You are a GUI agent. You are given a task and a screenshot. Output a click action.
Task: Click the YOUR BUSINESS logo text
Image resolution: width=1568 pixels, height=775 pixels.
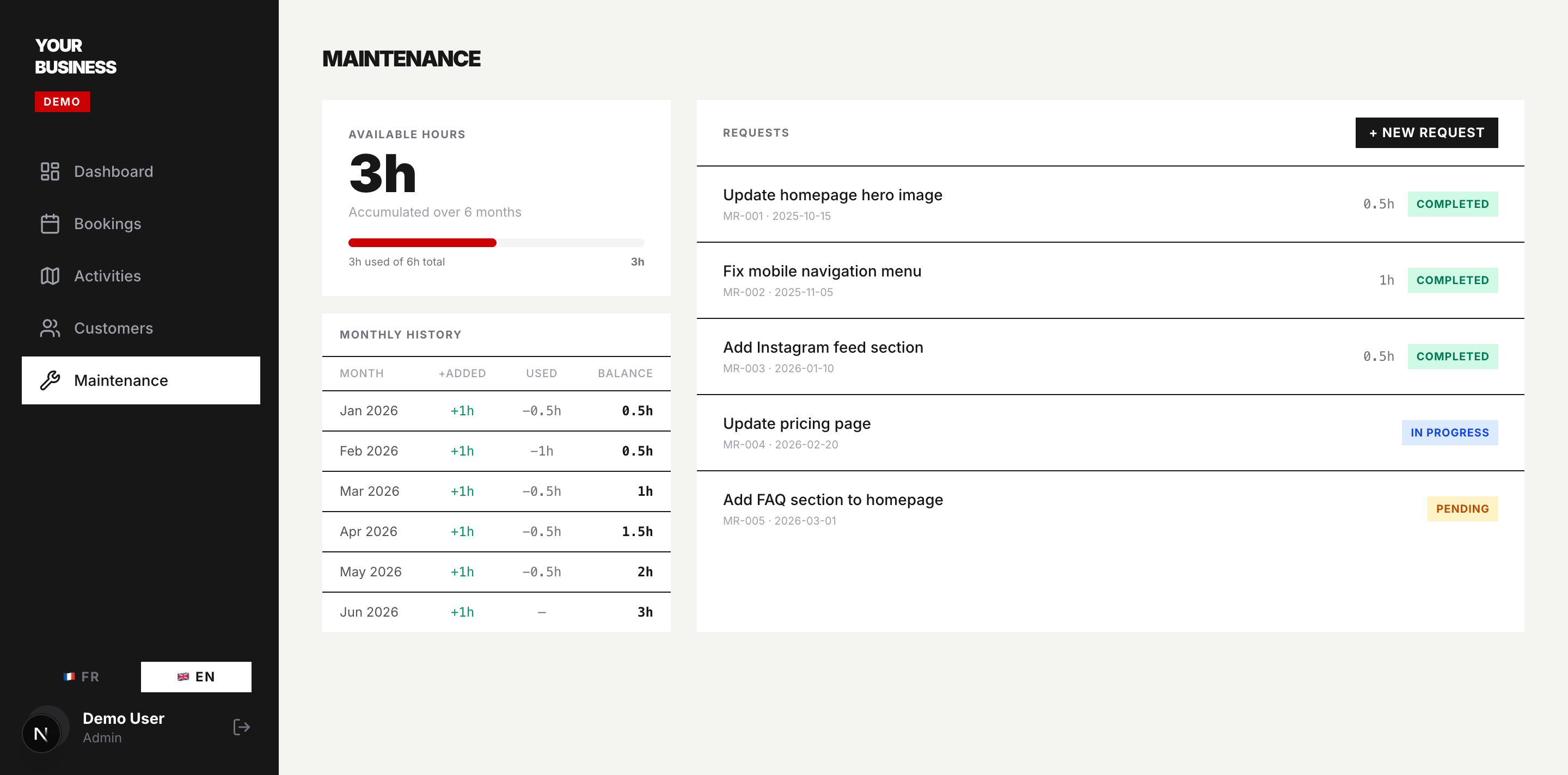pos(76,56)
